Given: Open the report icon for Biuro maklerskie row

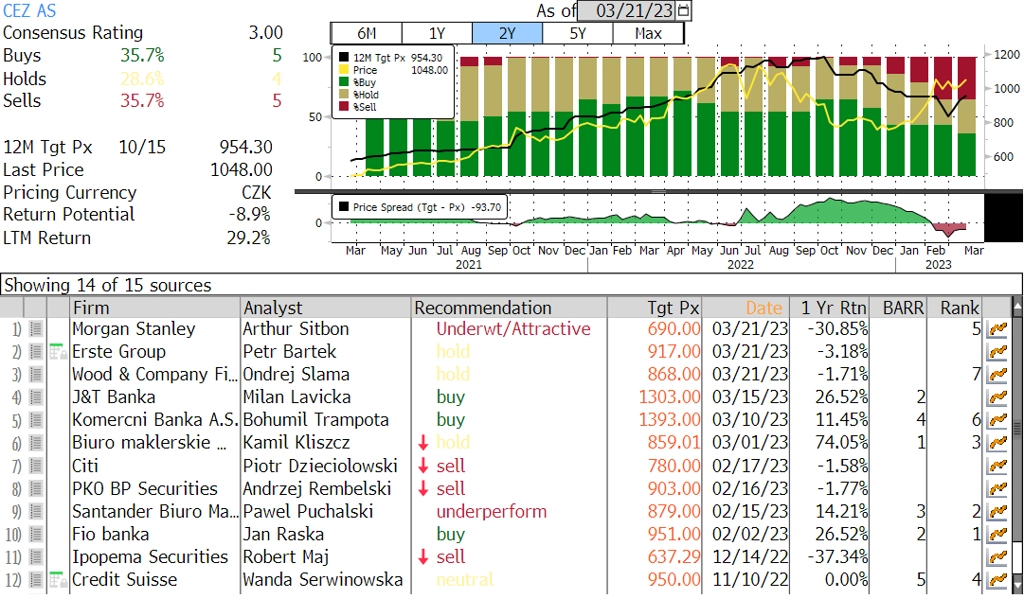Looking at the screenshot, I should [x=36, y=443].
